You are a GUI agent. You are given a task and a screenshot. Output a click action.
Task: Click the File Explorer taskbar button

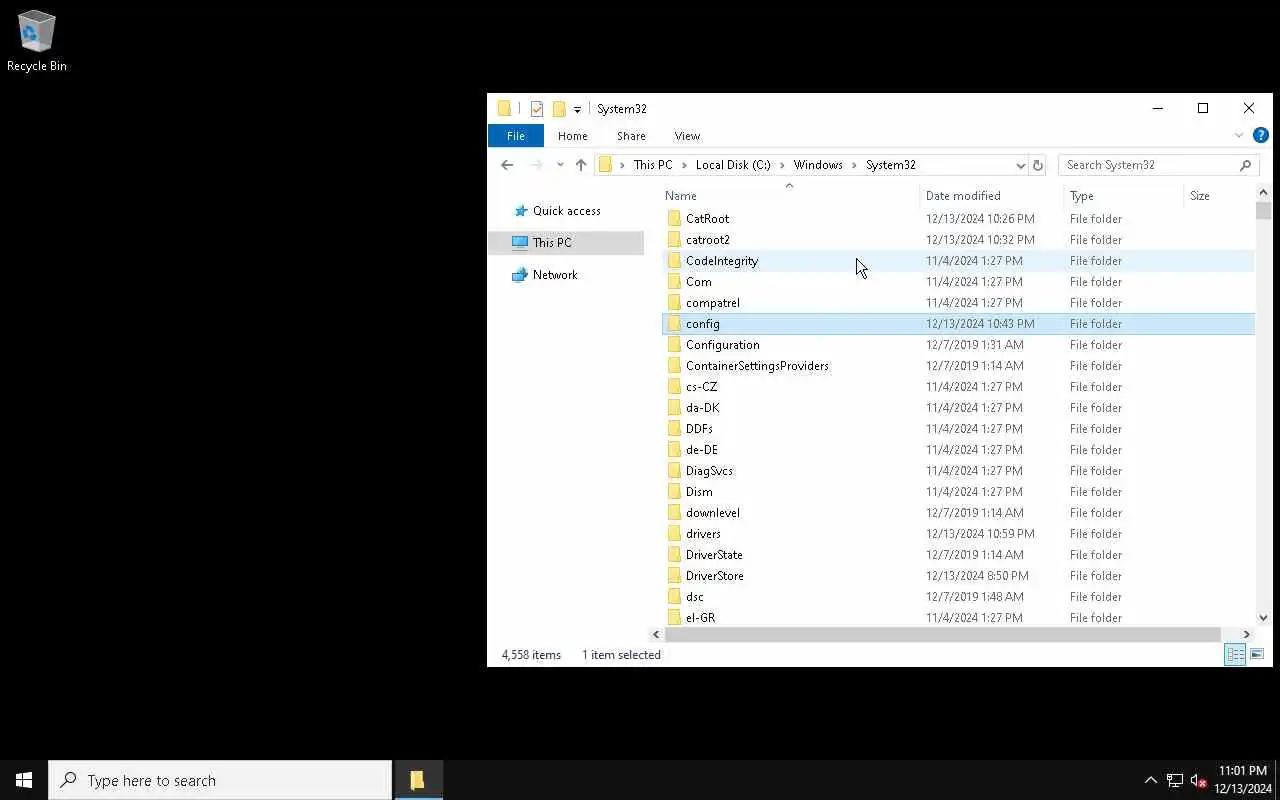tap(417, 780)
